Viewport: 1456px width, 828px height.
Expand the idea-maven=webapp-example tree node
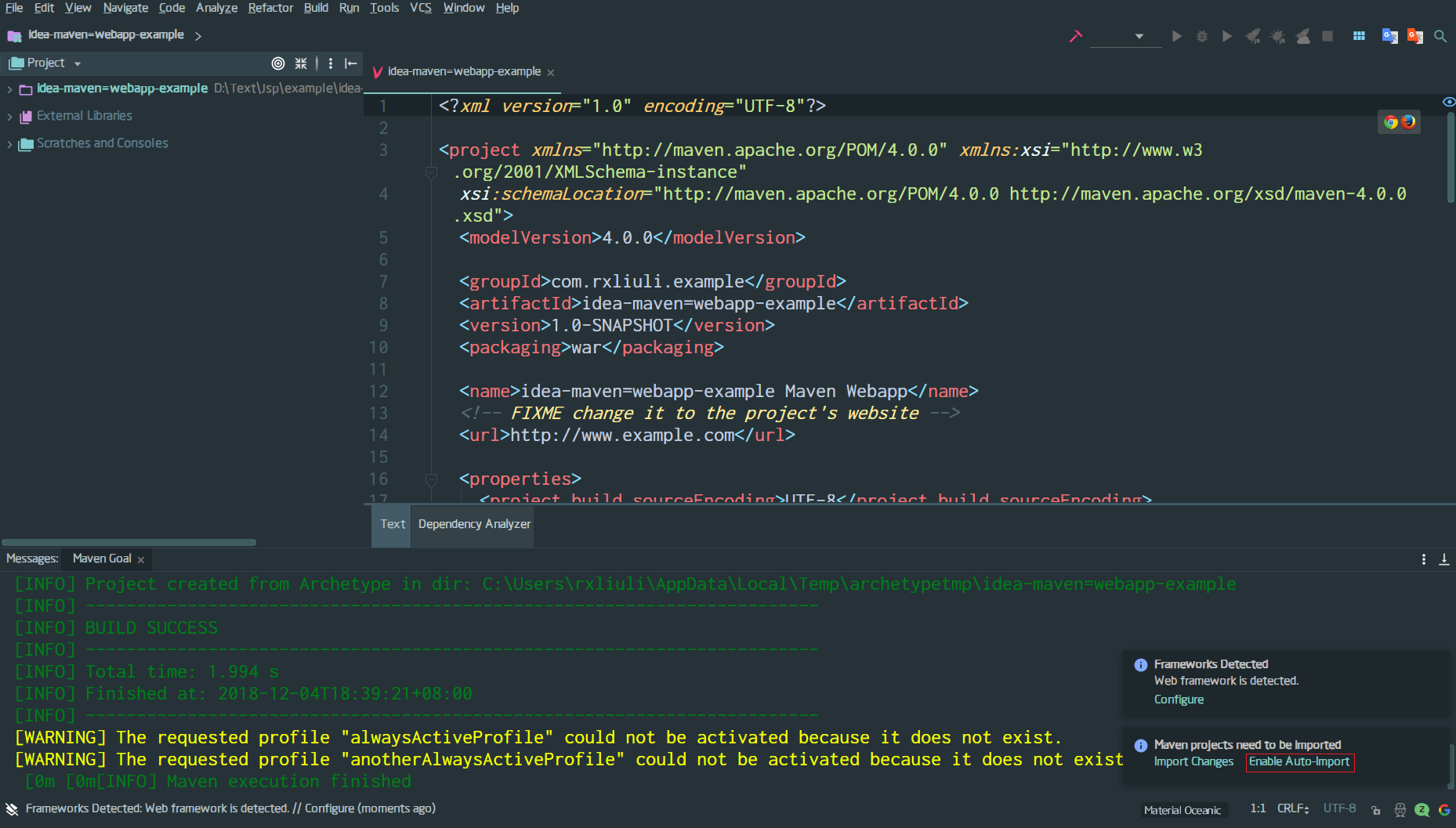[x=9, y=89]
